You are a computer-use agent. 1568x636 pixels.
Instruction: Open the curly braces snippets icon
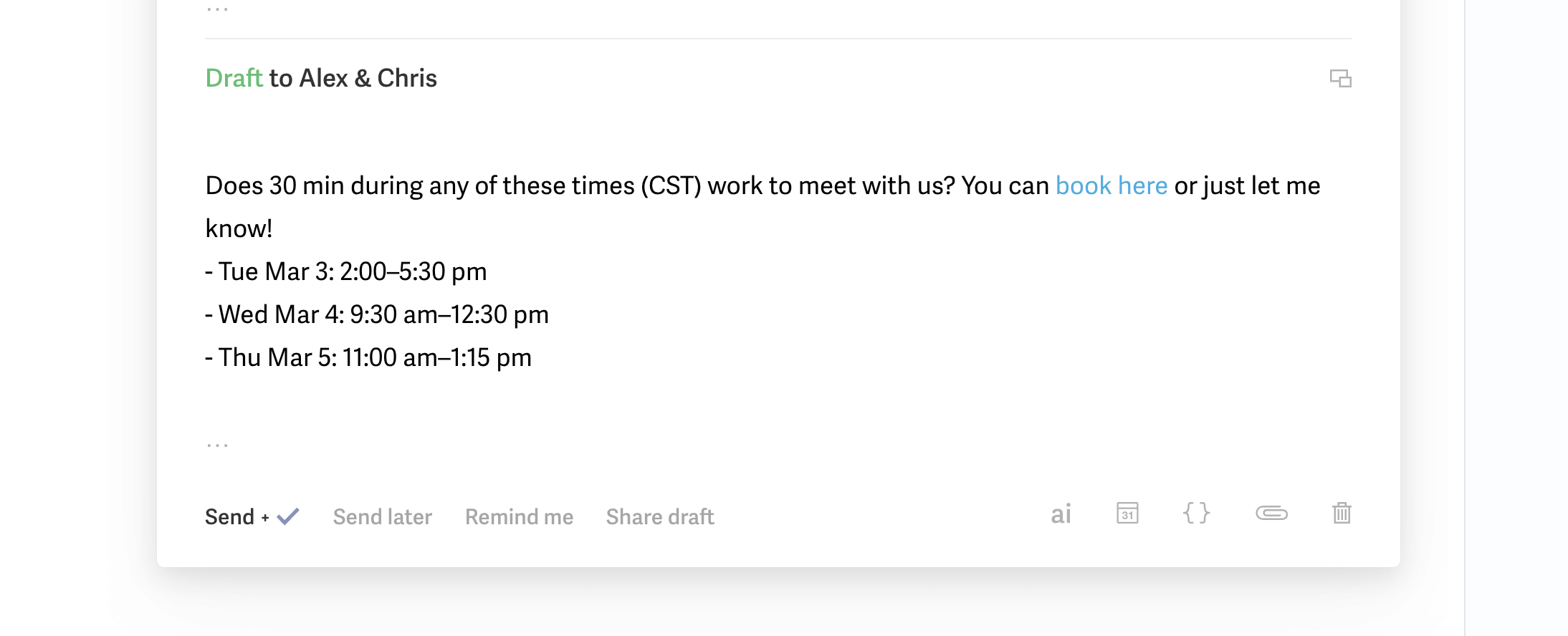(1196, 514)
